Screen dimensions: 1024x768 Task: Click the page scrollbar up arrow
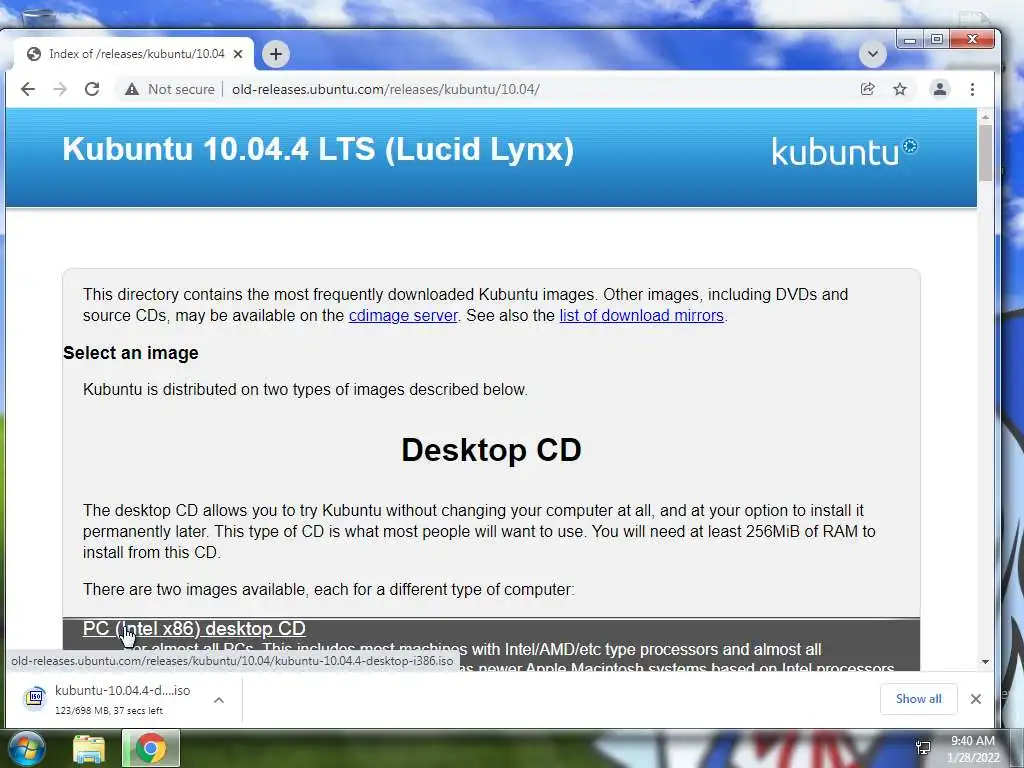pyautogui.click(x=985, y=117)
